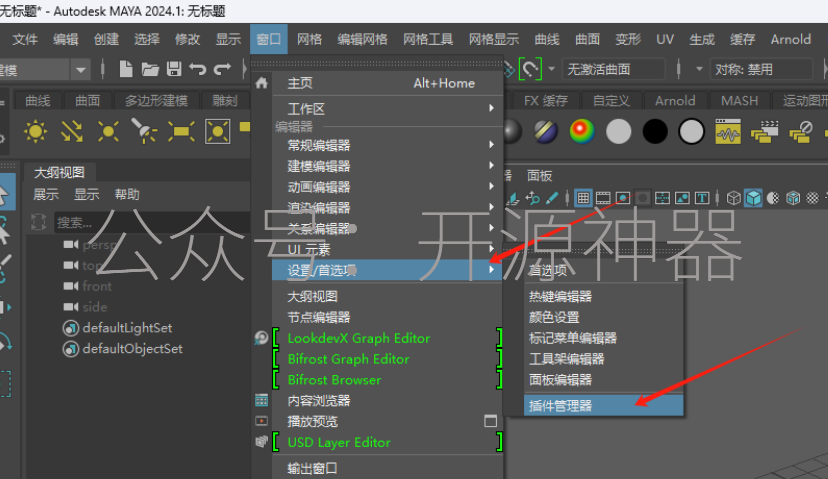The height and width of the screenshot is (479, 828).
Task: Click the yellow waveform window shelf icon
Action: click(x=728, y=131)
